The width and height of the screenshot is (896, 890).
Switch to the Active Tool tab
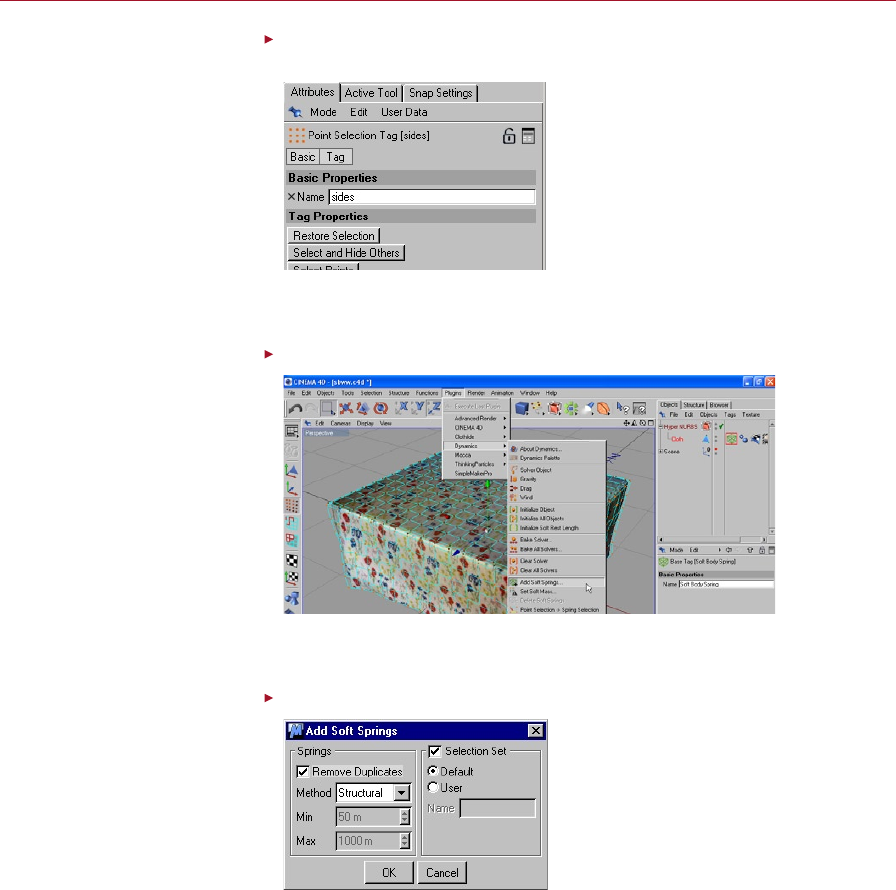(x=371, y=93)
